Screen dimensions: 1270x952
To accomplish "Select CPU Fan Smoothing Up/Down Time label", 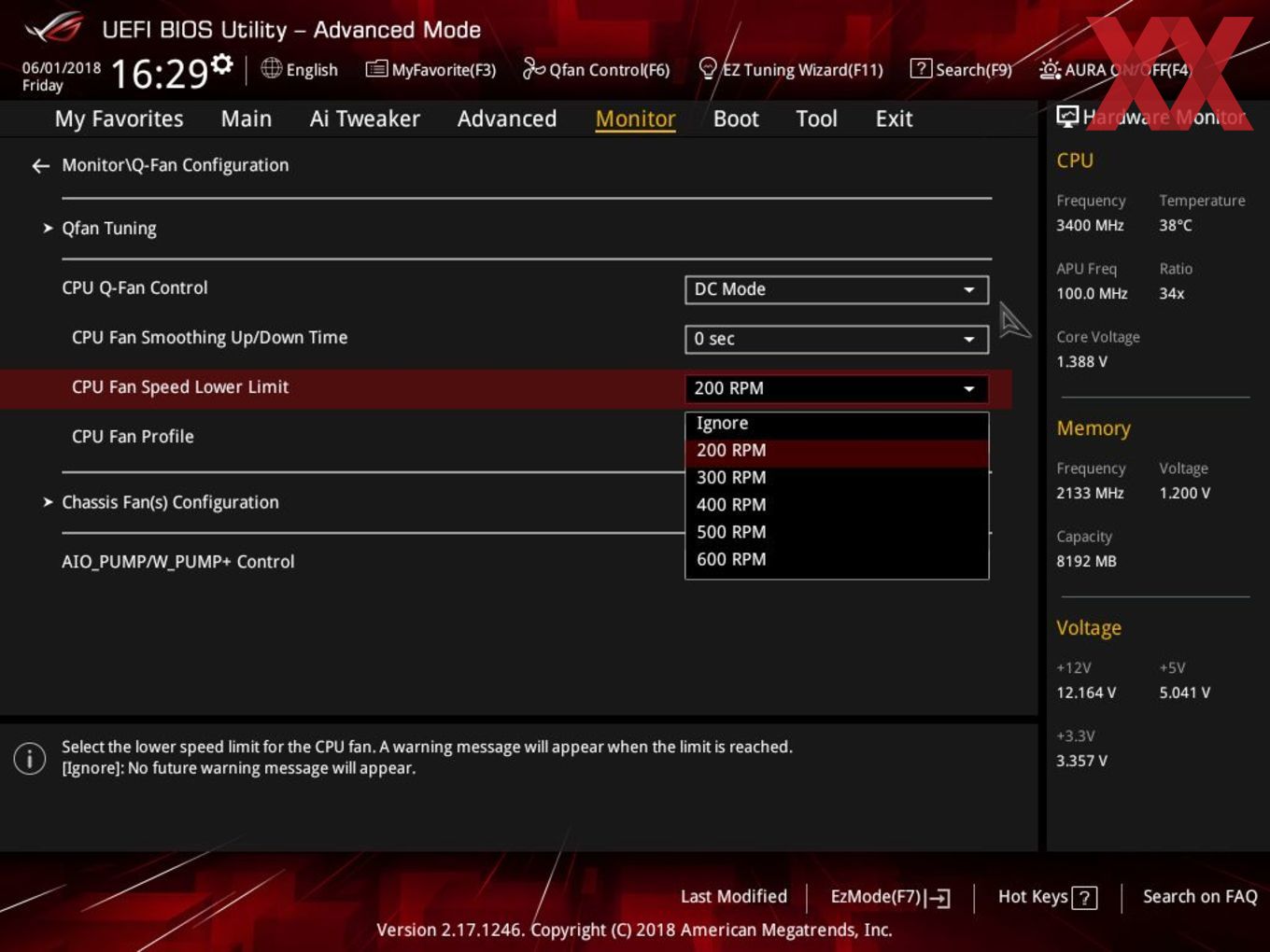I will 209,338.
